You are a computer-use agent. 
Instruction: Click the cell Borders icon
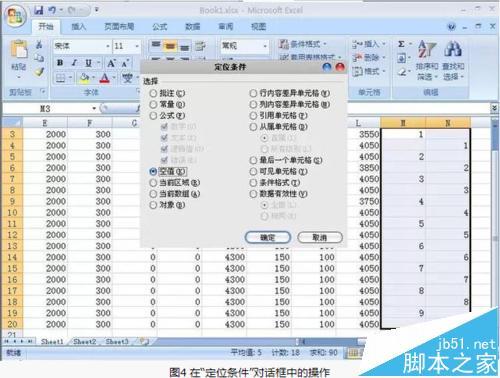(x=60, y=79)
